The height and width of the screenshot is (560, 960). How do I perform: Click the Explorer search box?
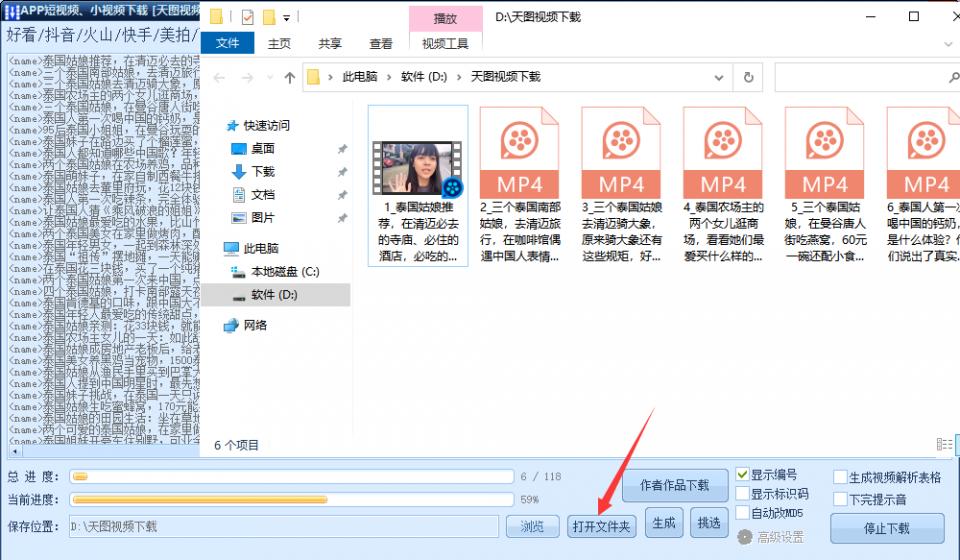coord(866,78)
